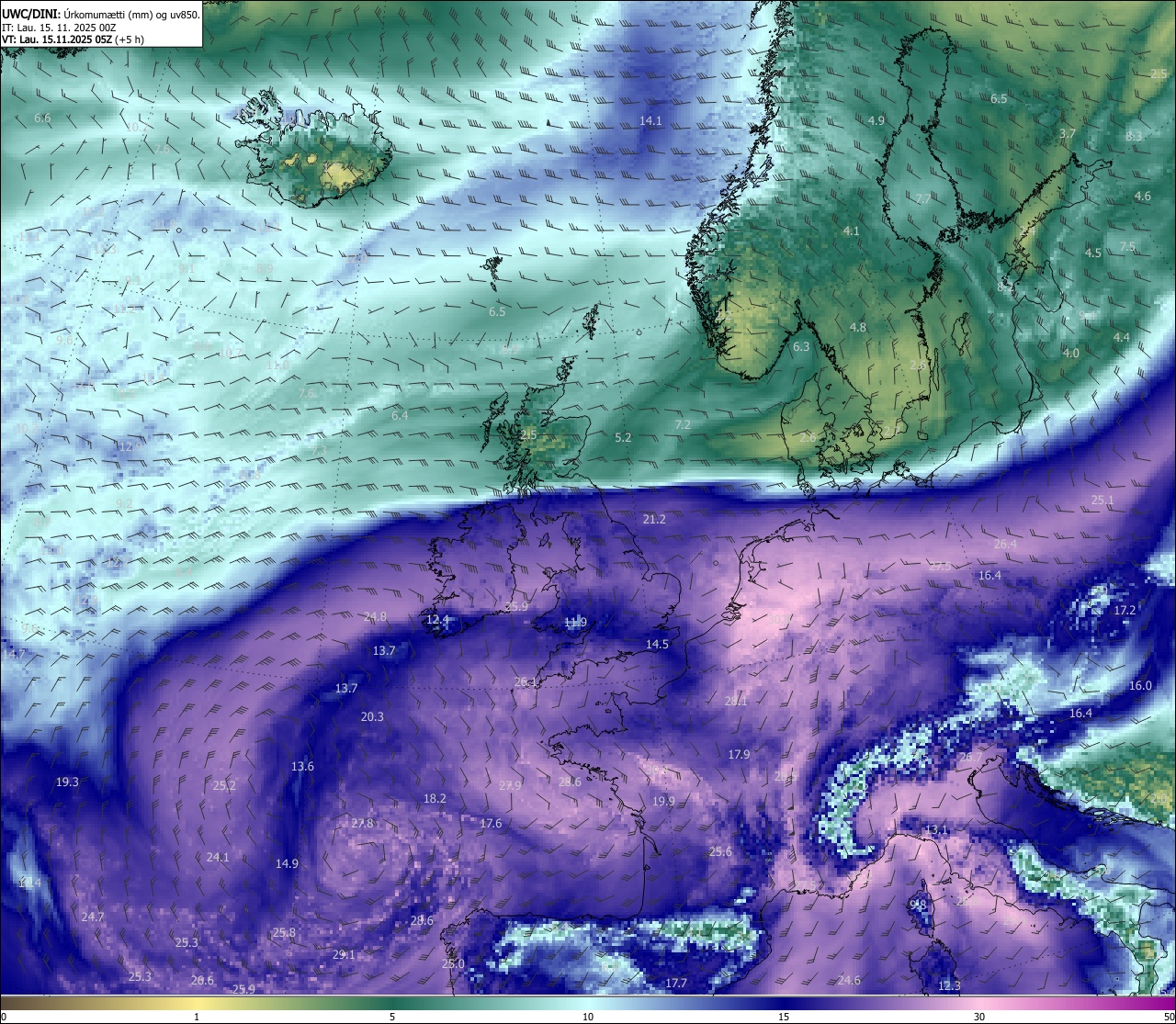Click the 27.9 value label

point(510,785)
